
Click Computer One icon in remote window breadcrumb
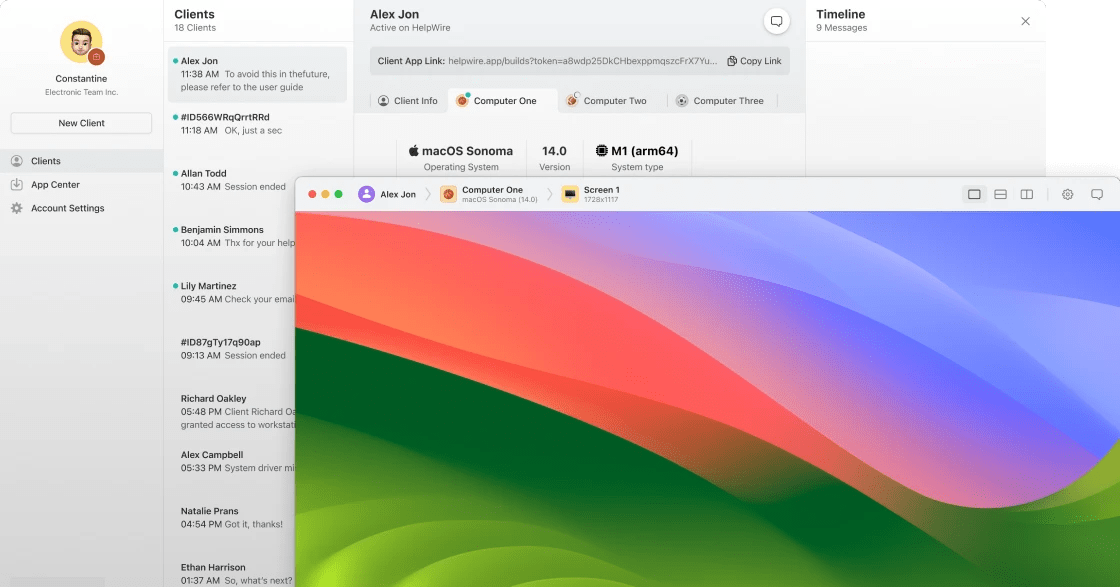pos(448,194)
